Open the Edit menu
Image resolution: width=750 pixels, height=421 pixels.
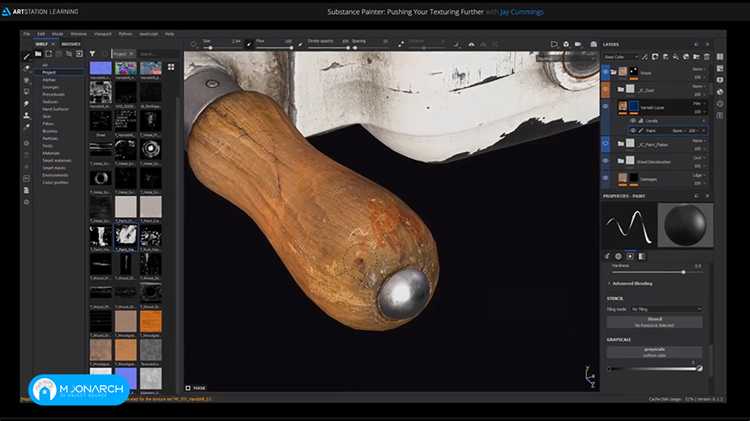tap(41, 34)
